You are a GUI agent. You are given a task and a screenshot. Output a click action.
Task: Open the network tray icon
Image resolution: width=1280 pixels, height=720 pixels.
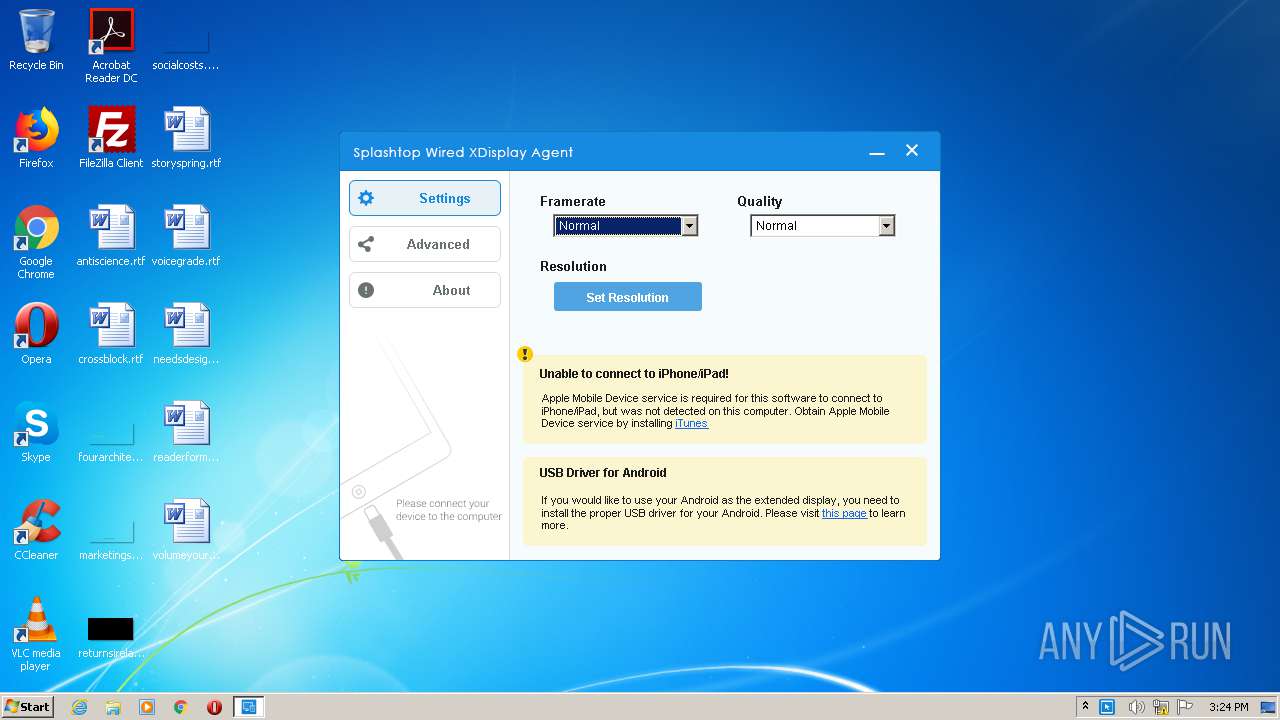(x=1161, y=707)
